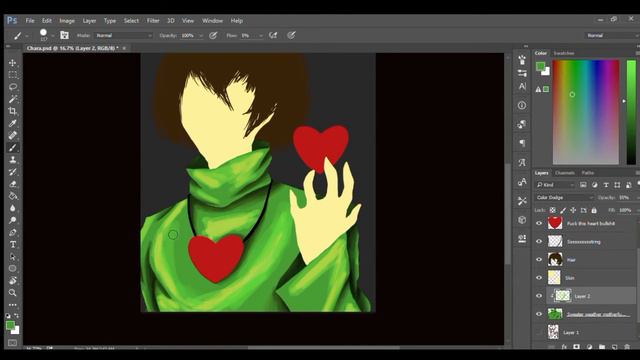Select the History Brush tool
This screenshot has width=640, height=360.
[13, 172]
